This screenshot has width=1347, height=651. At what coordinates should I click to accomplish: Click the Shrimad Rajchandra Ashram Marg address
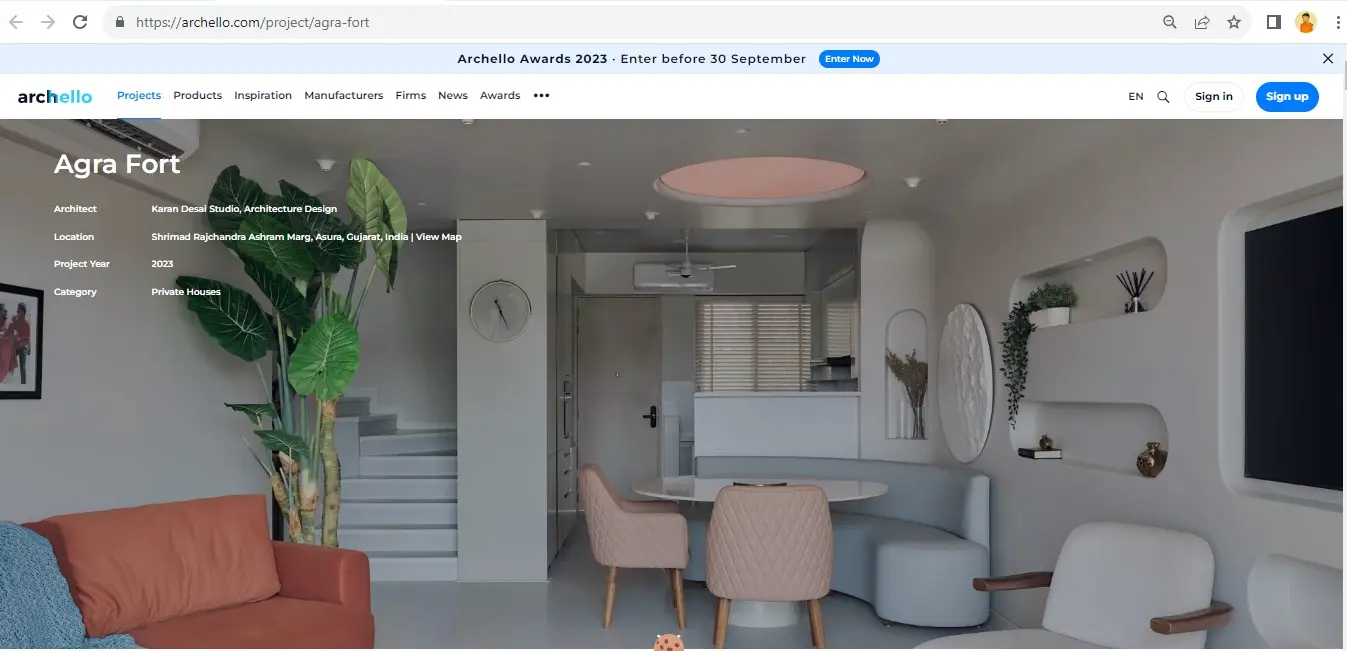[x=280, y=237]
